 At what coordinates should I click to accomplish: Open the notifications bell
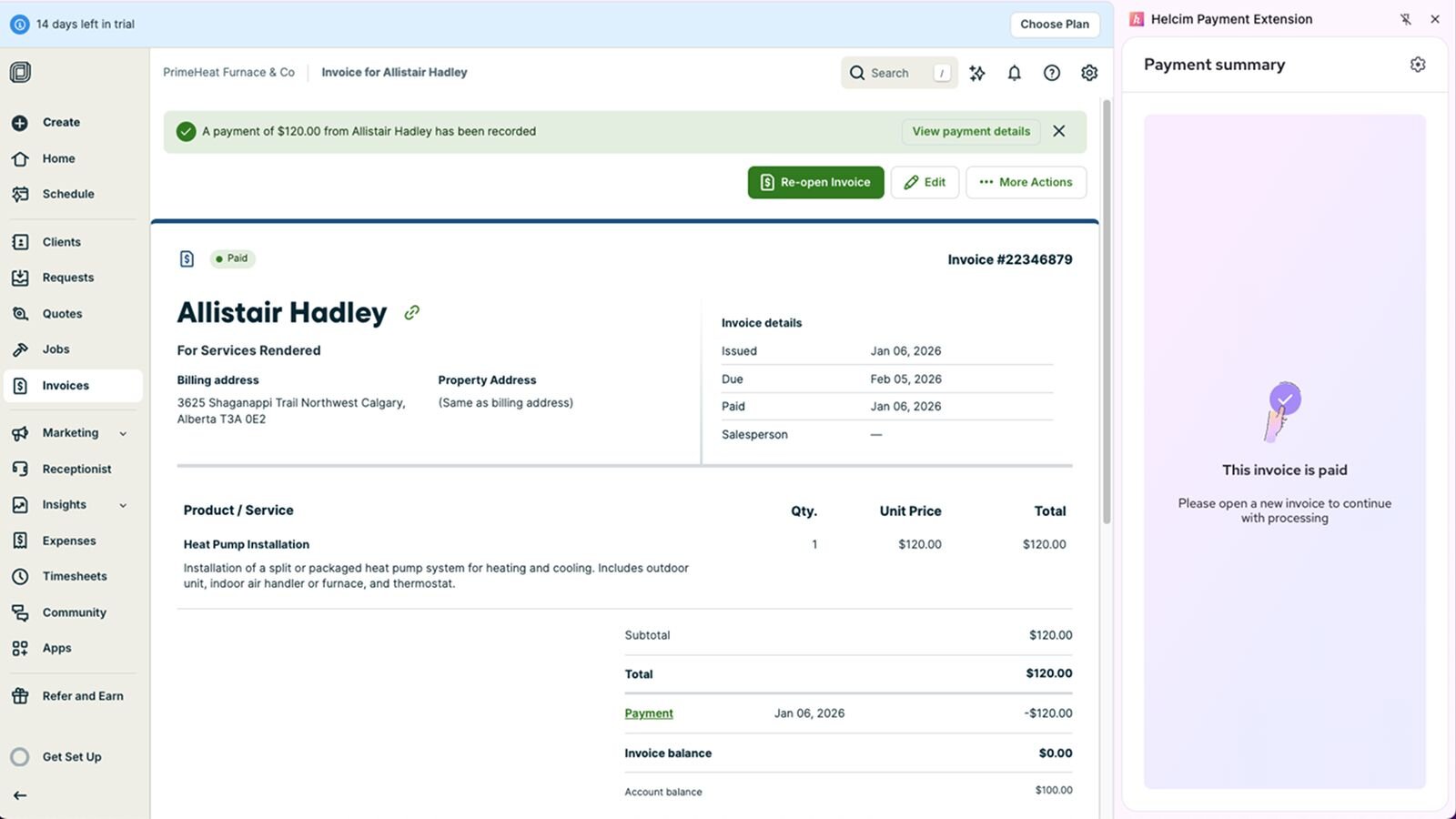1014,73
